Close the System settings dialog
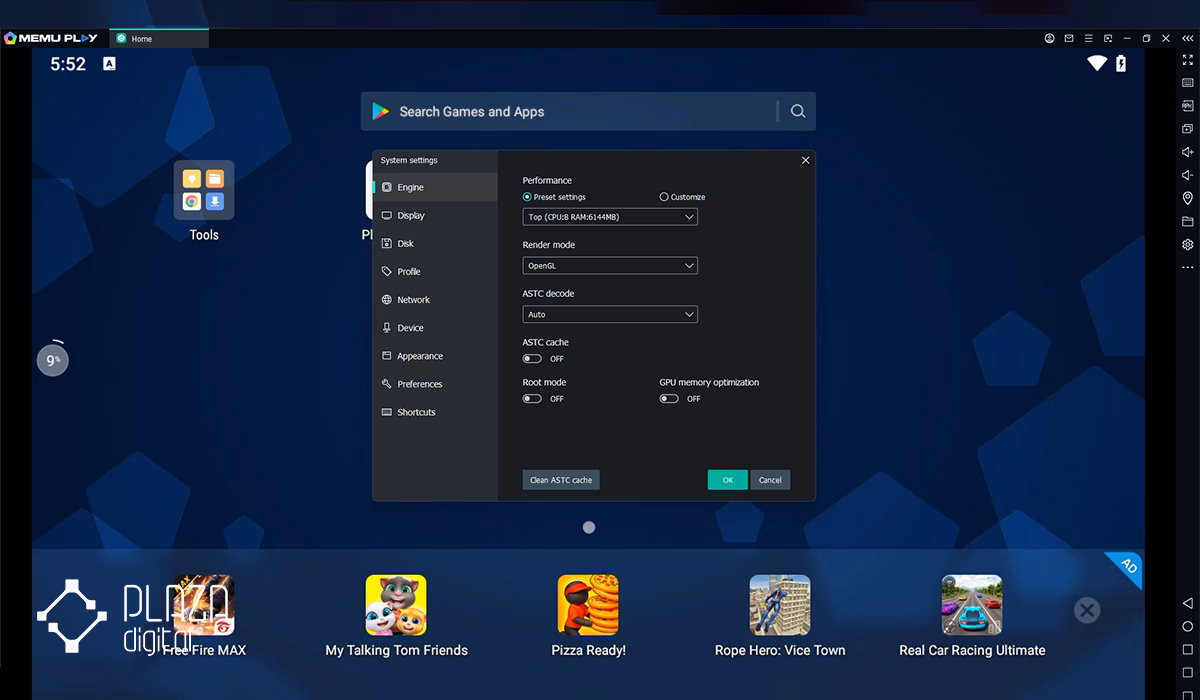The height and width of the screenshot is (700, 1200). [x=806, y=160]
